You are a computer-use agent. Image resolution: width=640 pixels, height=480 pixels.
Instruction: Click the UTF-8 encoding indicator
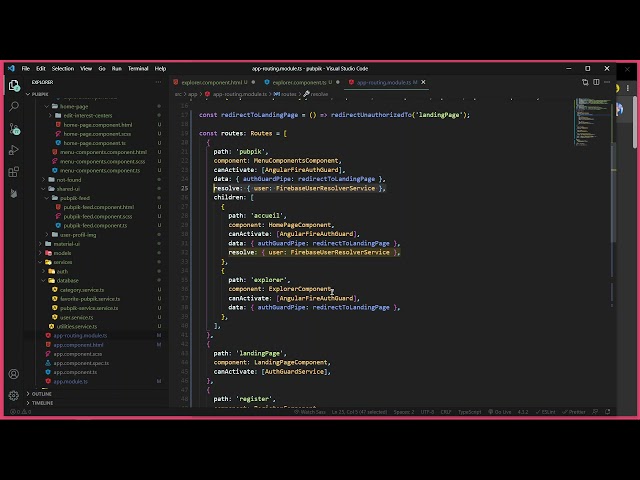click(427, 412)
